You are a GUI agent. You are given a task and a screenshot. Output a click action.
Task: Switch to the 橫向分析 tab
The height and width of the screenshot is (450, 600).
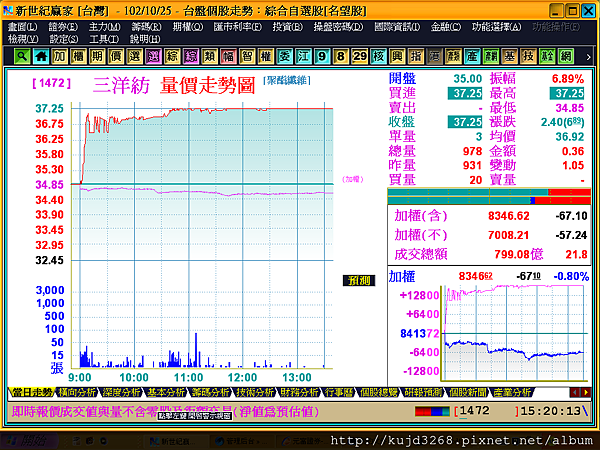coord(76,392)
